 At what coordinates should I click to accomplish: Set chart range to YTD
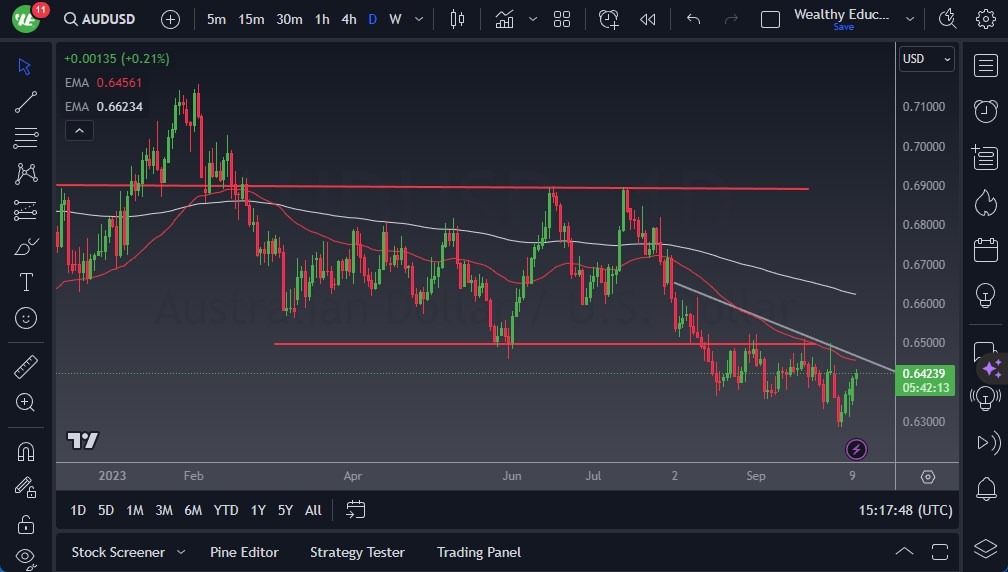(226, 510)
